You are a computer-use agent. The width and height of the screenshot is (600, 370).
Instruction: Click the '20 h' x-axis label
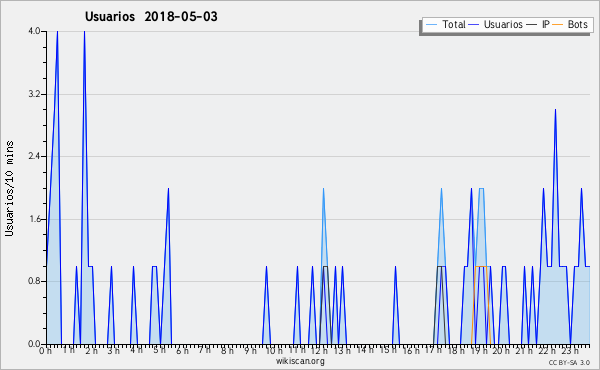point(501,351)
